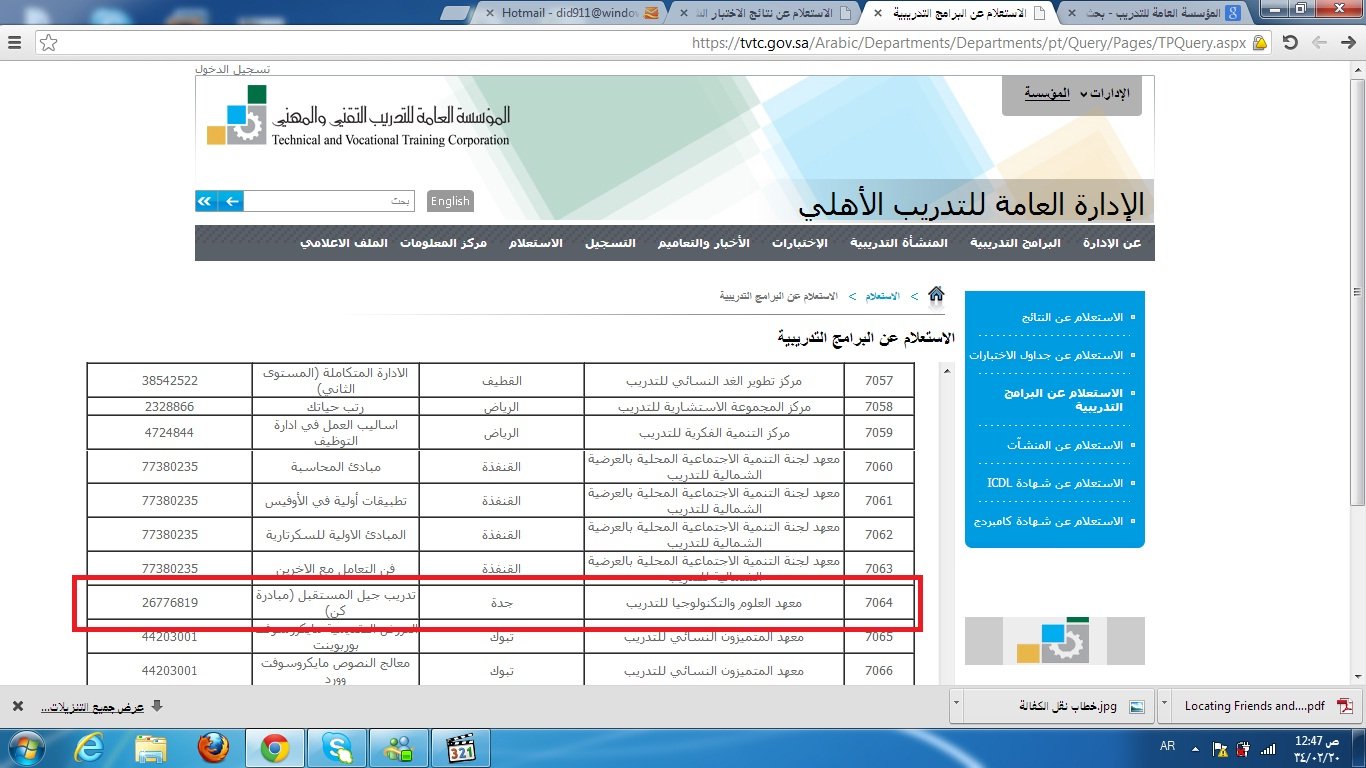Click the المؤسسة link at the top
The image size is (1366, 768).
pos(1047,94)
